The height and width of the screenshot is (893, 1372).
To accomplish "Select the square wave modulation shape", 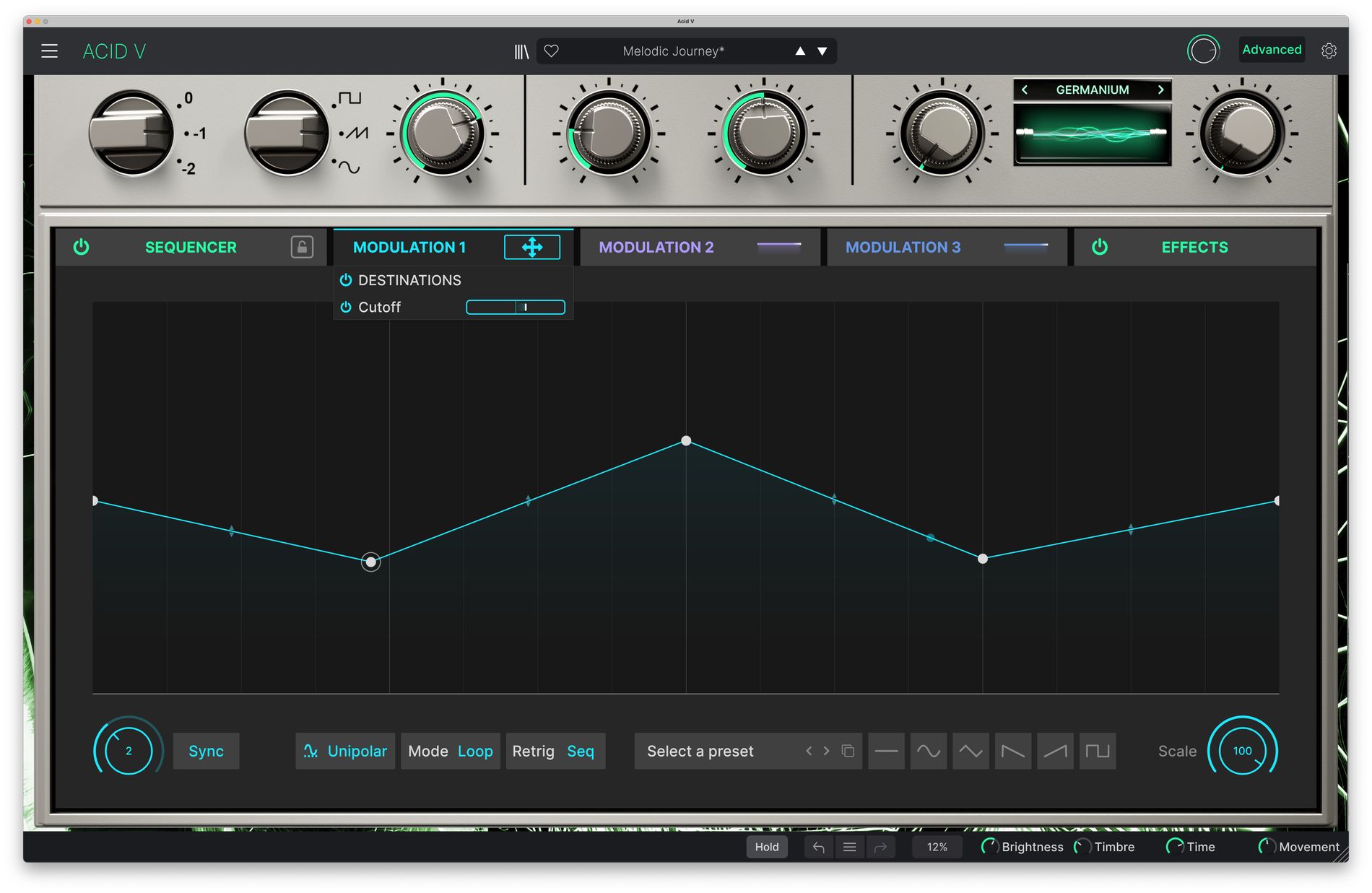I will pyautogui.click(x=1098, y=751).
